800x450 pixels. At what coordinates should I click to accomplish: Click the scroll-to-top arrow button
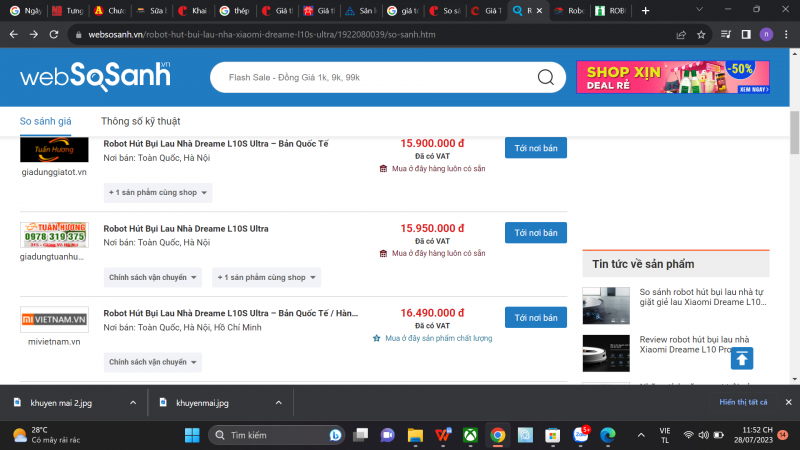pos(742,358)
